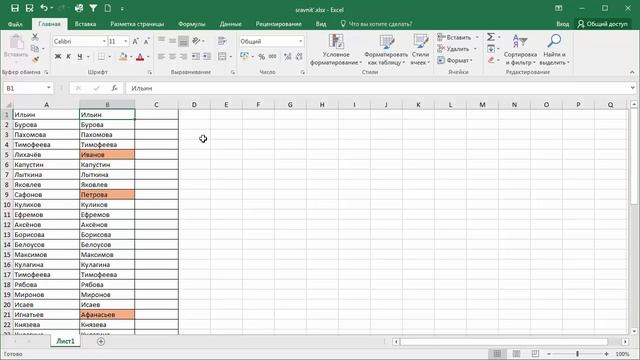Click the Top Align icon

[162, 41]
